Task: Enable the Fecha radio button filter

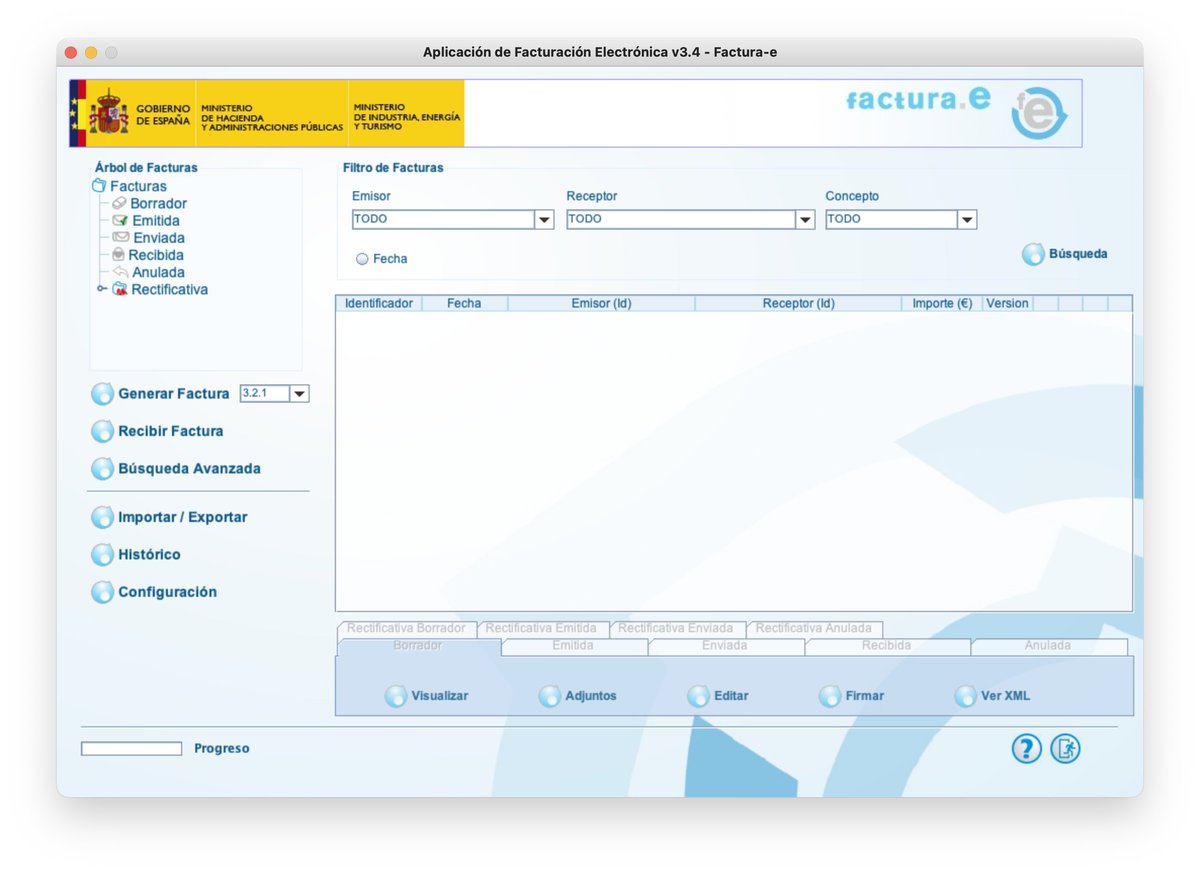Action: [362, 259]
